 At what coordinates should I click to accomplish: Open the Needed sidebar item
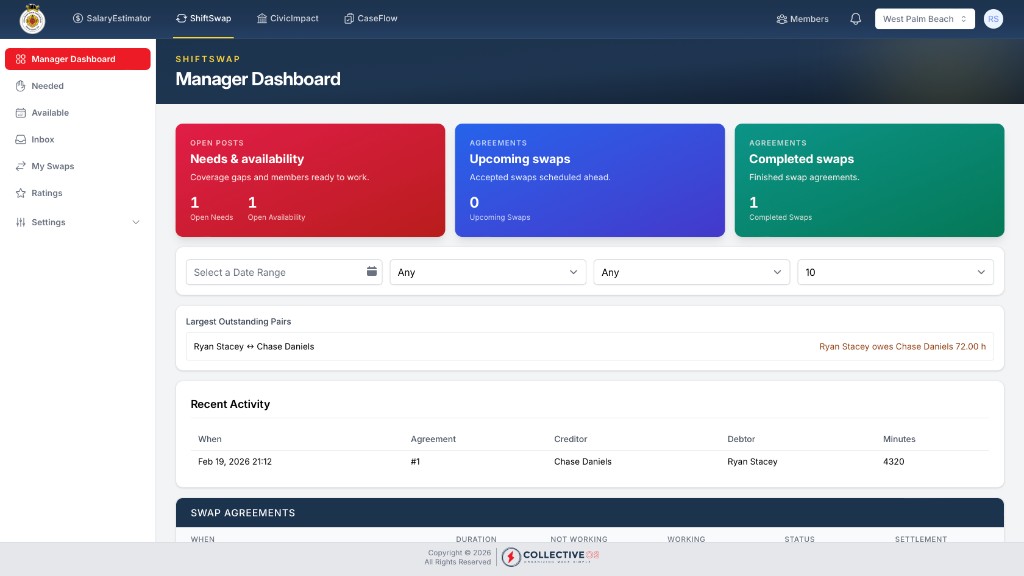78,86
